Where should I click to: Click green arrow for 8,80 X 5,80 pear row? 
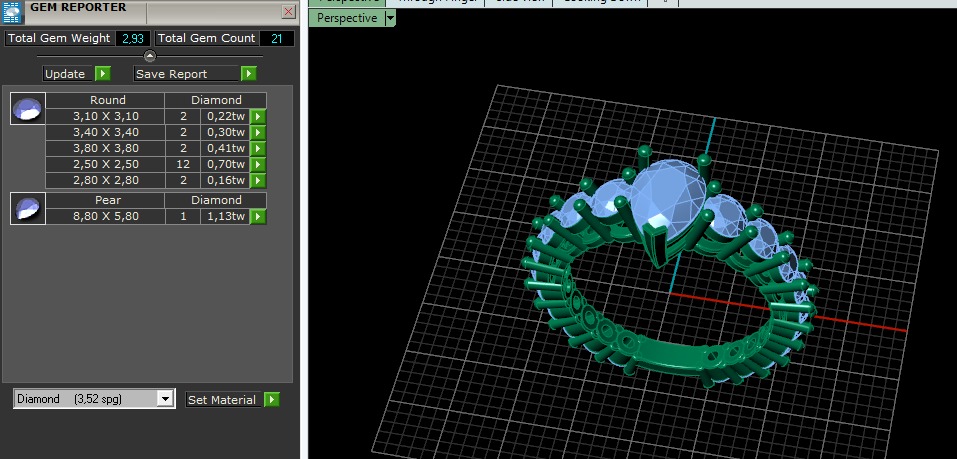point(258,216)
